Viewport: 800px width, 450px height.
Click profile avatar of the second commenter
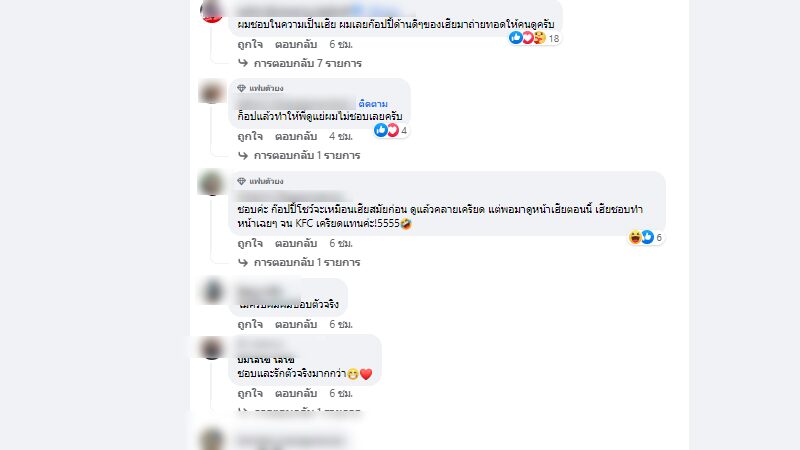pos(212,92)
